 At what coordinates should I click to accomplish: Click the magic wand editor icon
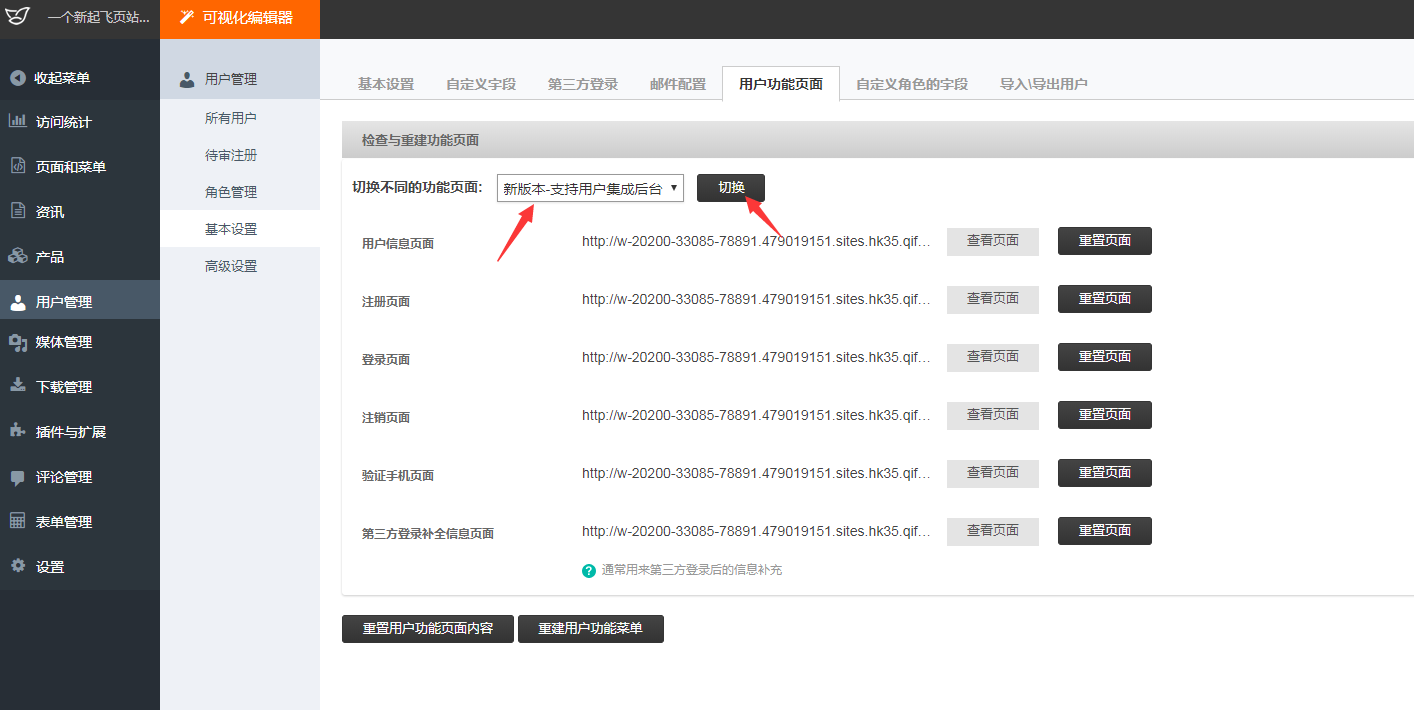tap(185, 18)
